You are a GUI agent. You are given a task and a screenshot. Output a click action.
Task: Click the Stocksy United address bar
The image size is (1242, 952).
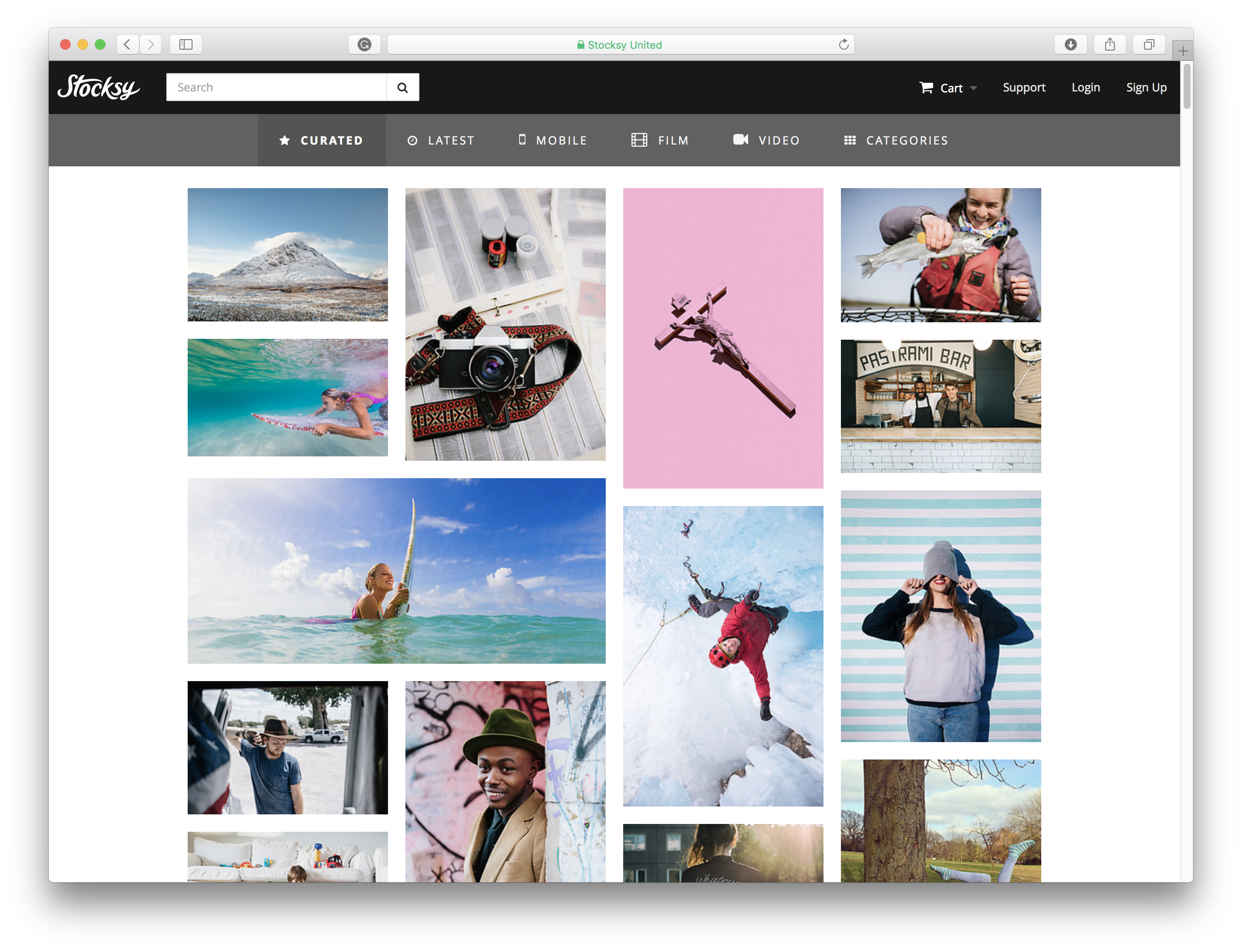pos(621,44)
